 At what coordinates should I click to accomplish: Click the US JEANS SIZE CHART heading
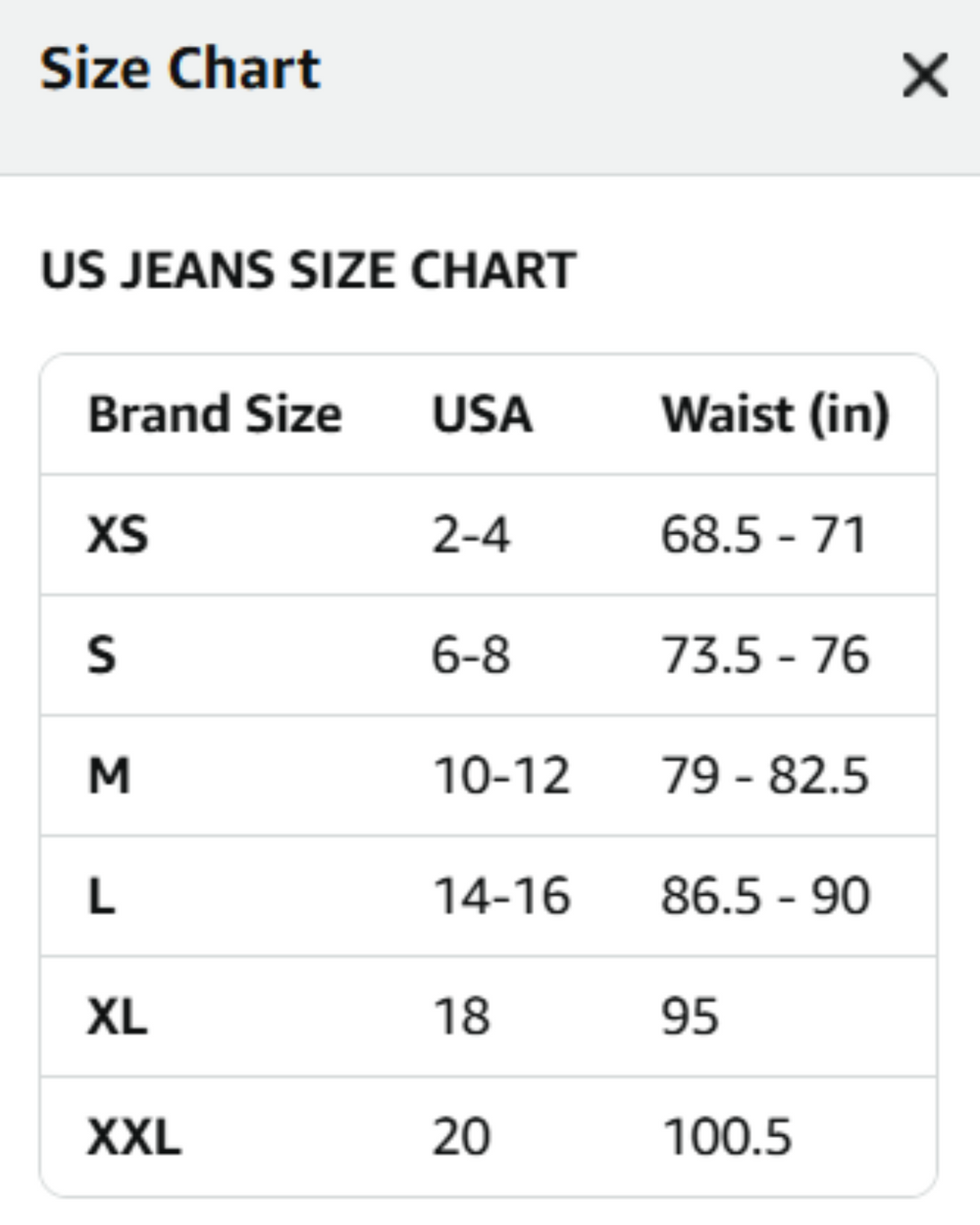point(308,270)
